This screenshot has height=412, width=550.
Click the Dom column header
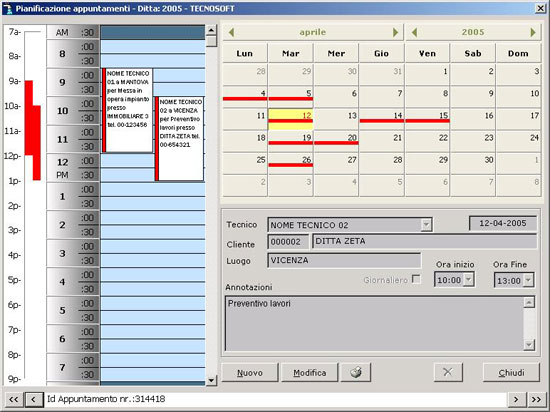(x=518, y=53)
